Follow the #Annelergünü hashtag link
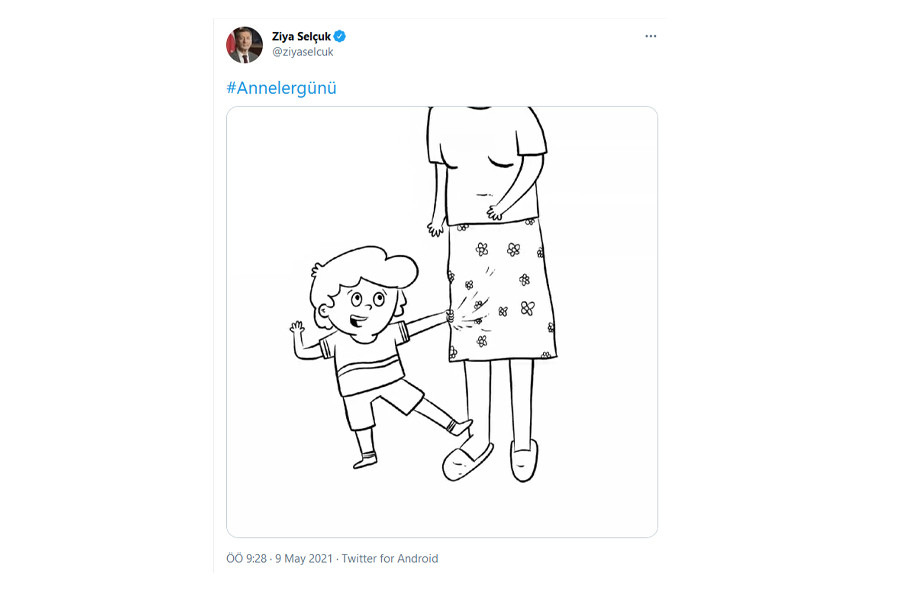900x600 pixels. point(281,88)
